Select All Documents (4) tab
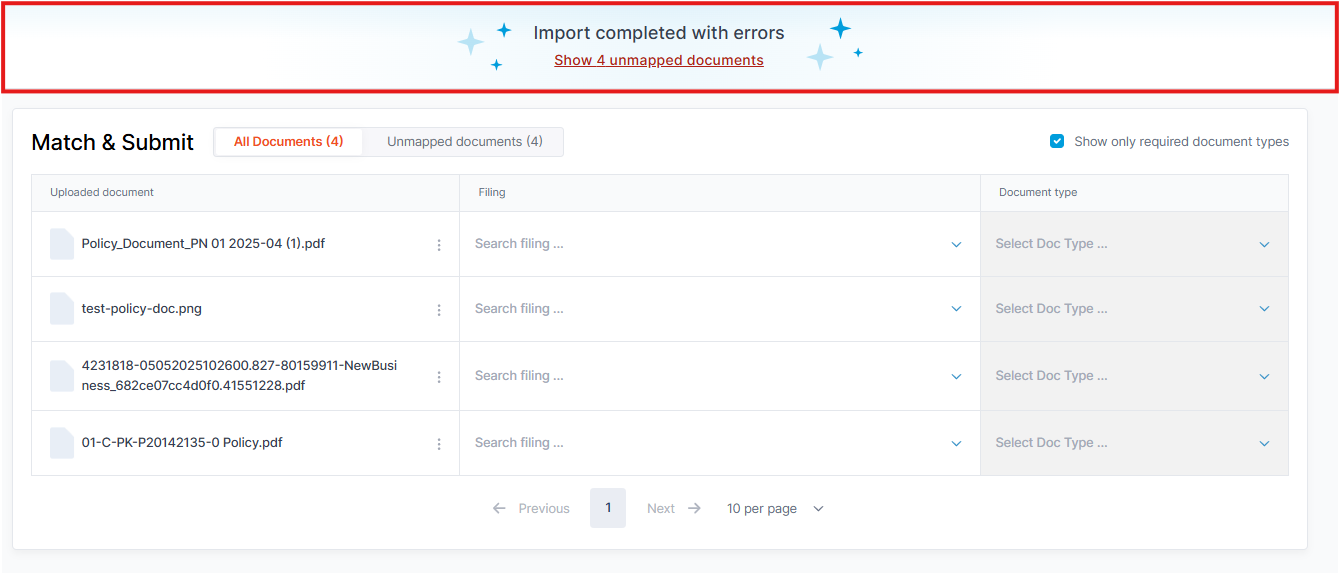The width and height of the screenshot is (1339, 573). pos(289,141)
